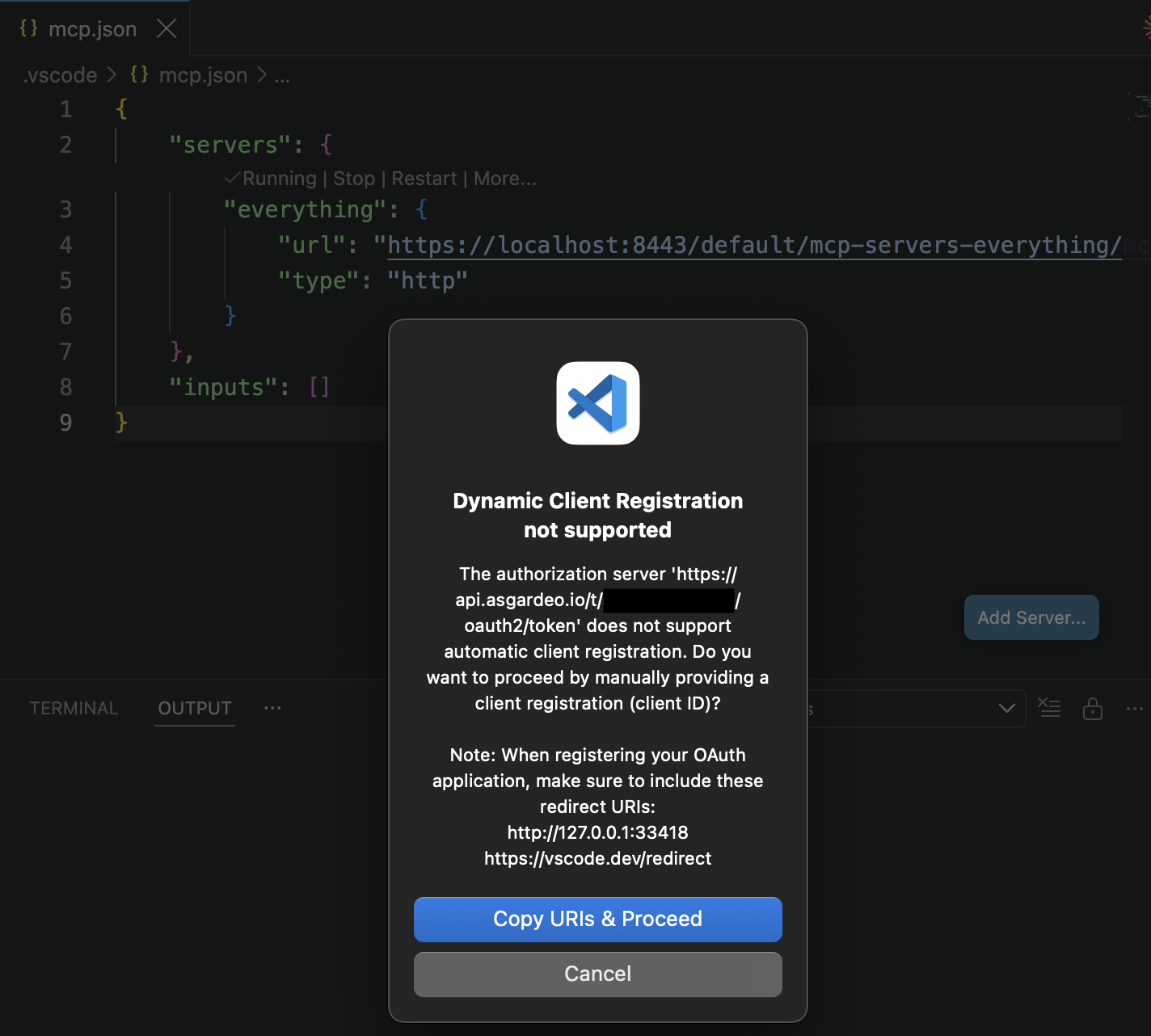Open the panel's more actions menu
Screen dimensions: 1151x1036
click(x=1135, y=709)
